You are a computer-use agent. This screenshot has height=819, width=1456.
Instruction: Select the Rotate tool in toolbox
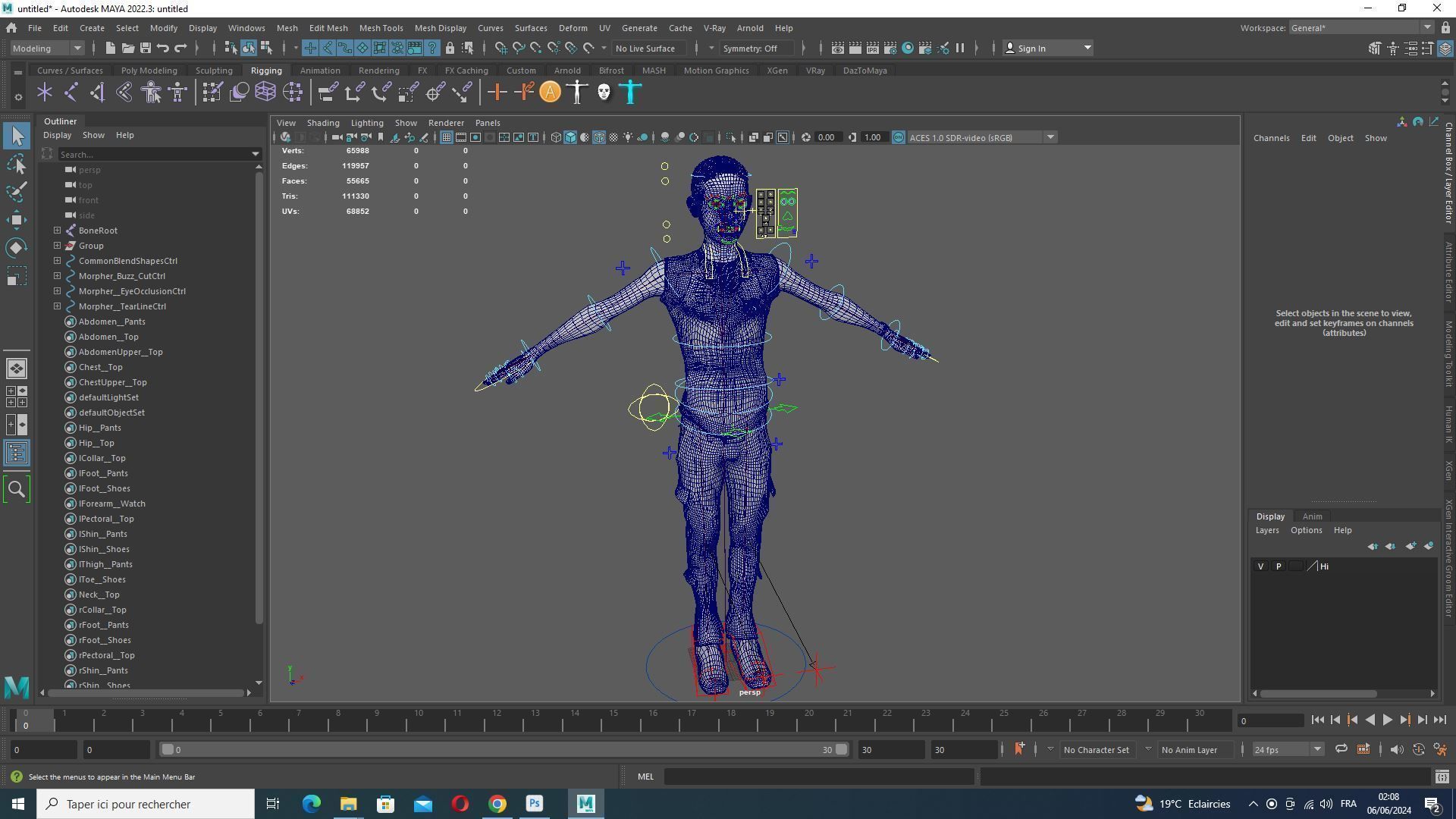tap(17, 248)
